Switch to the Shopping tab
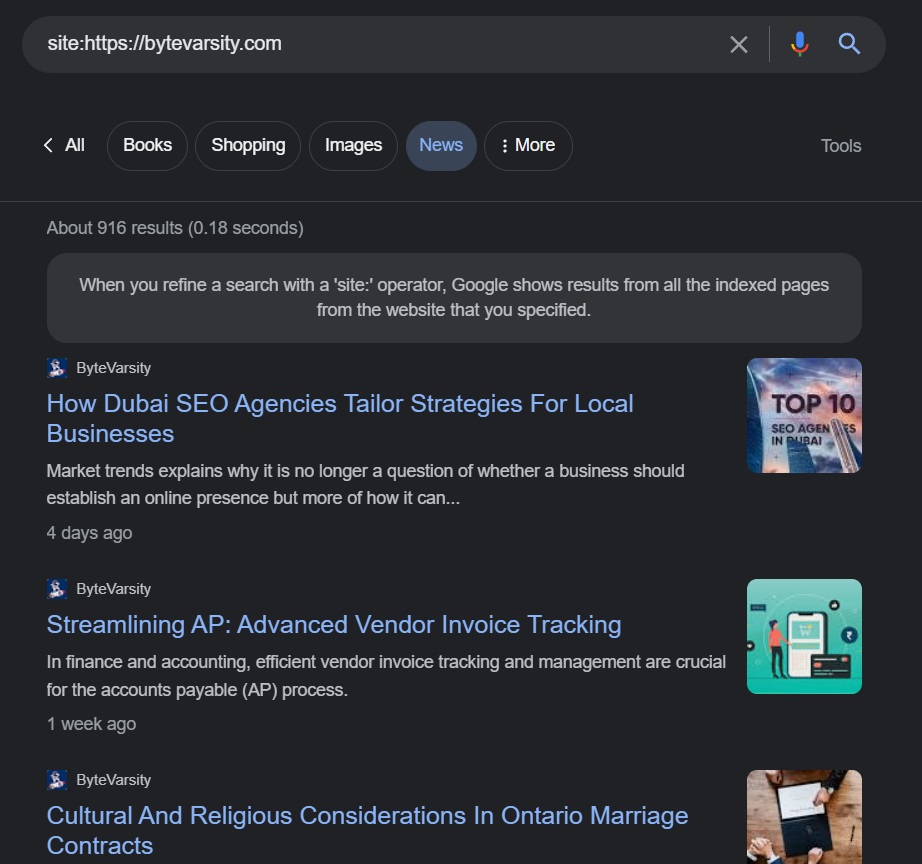This screenshot has height=864, width=922. pyautogui.click(x=248, y=145)
